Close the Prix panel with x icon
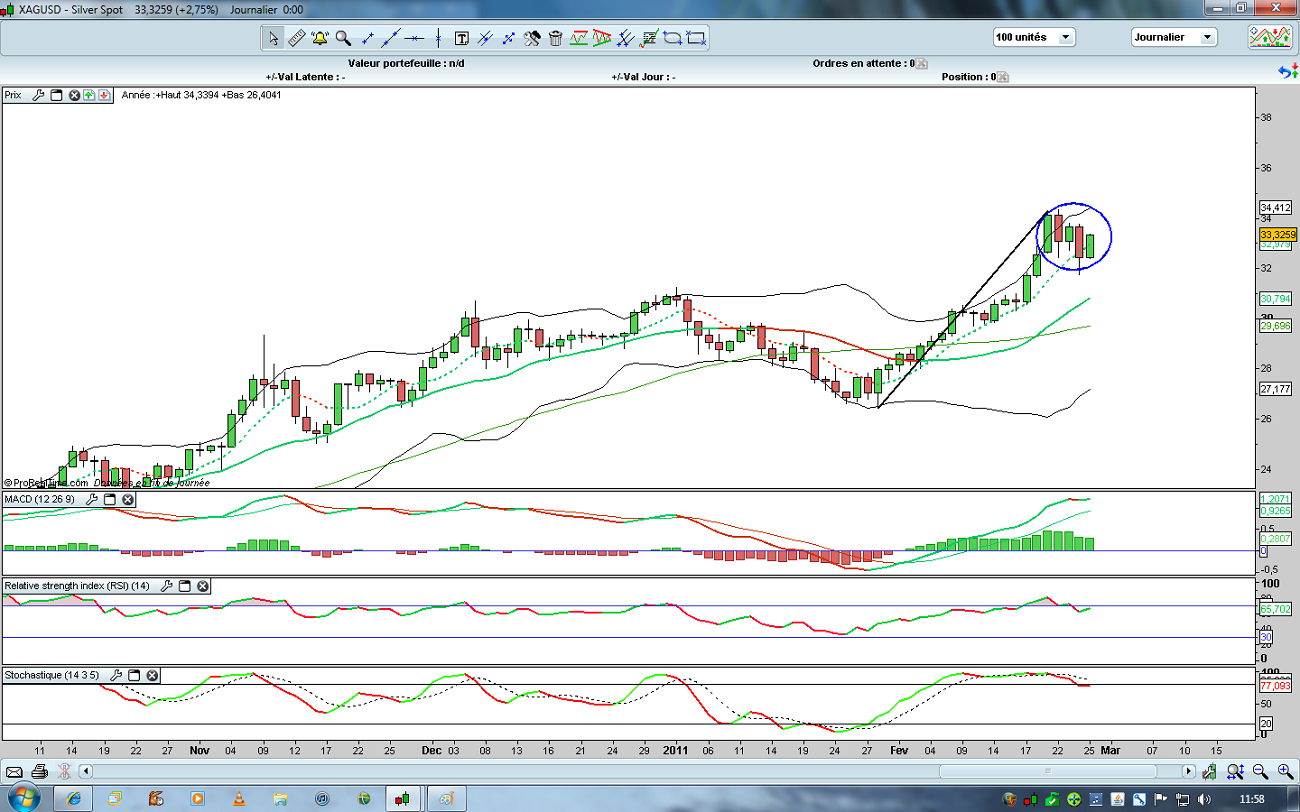1300x812 pixels. point(74,95)
